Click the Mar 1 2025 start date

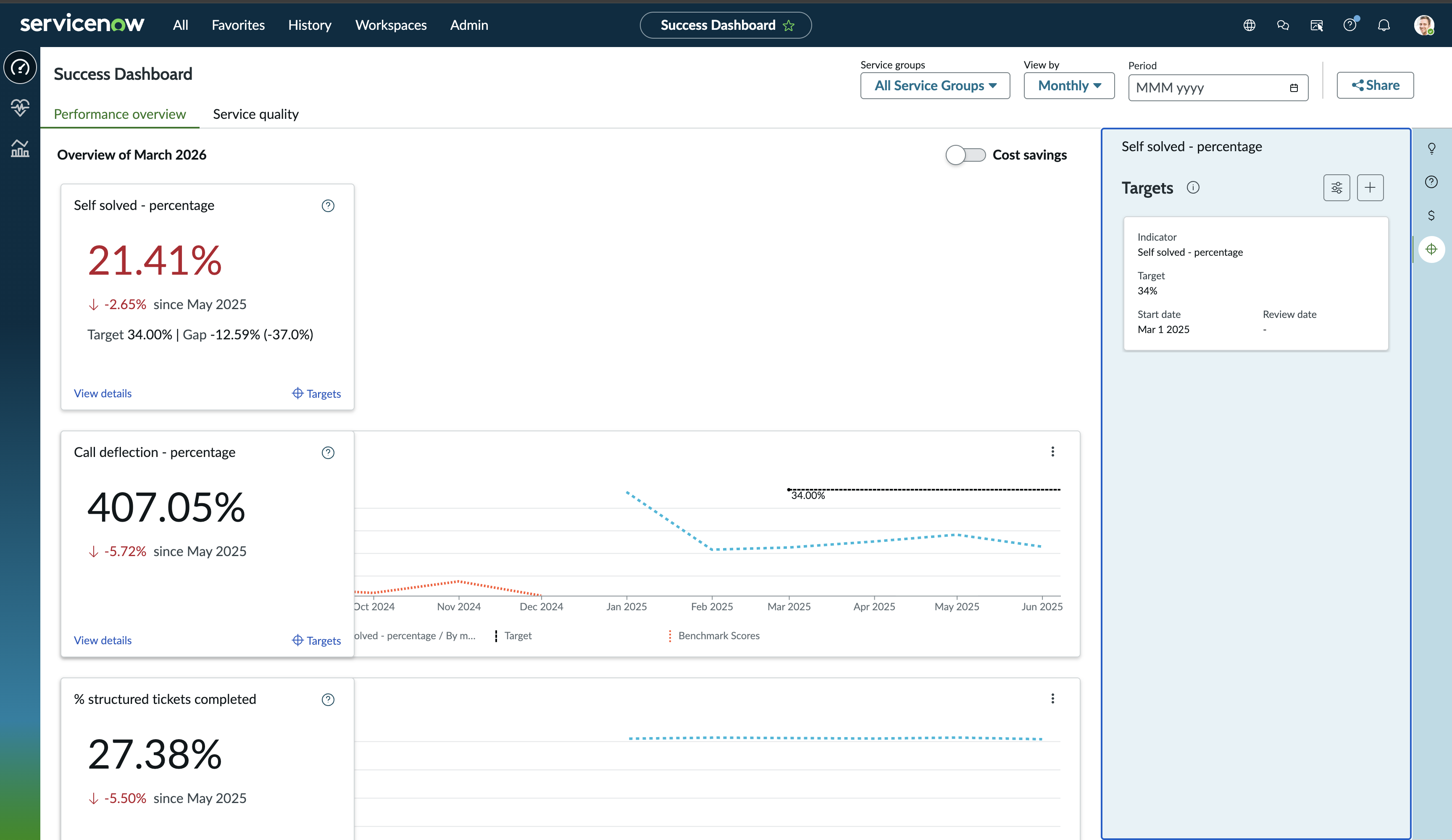pos(1163,330)
